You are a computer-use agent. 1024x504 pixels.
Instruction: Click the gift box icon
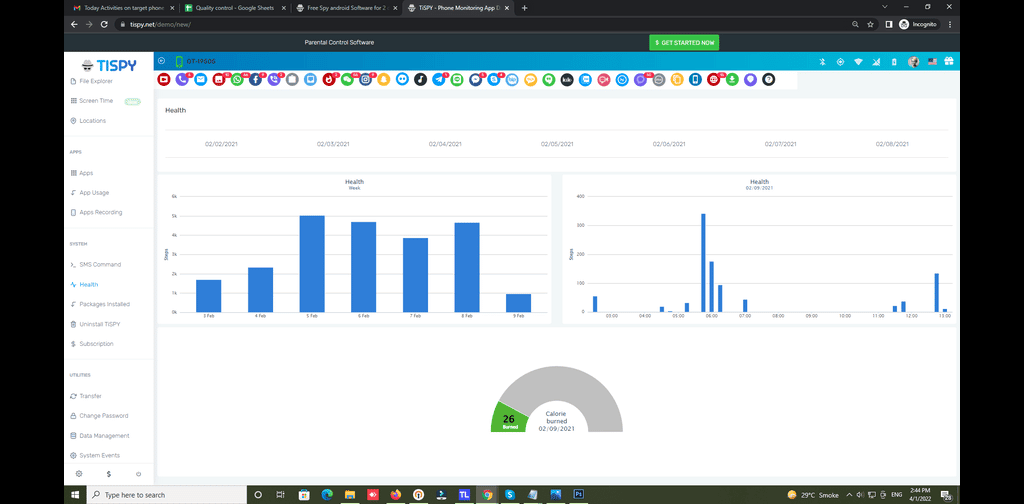[948, 61]
